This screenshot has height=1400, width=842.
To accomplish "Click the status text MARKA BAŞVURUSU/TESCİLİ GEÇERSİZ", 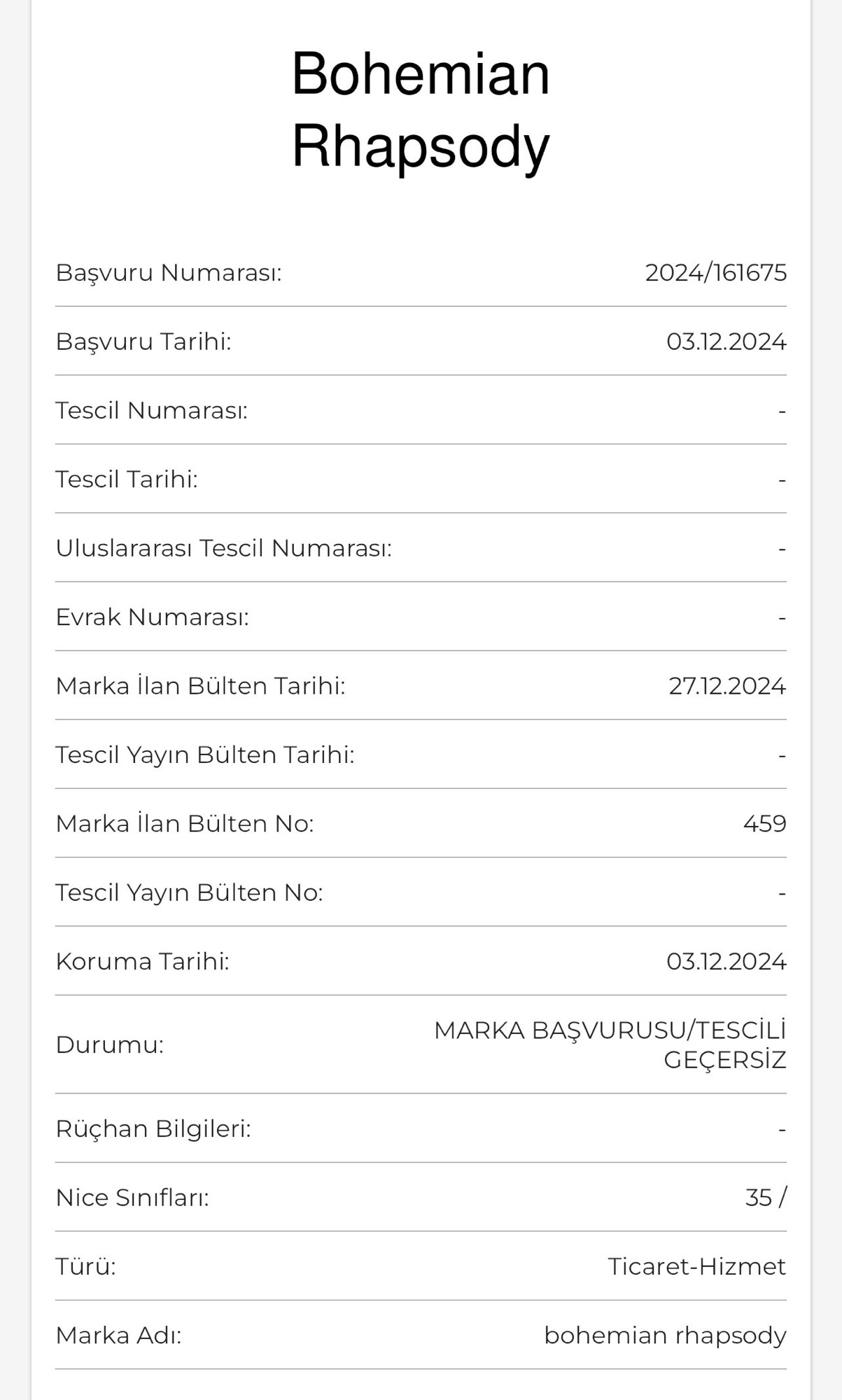I will [610, 1044].
